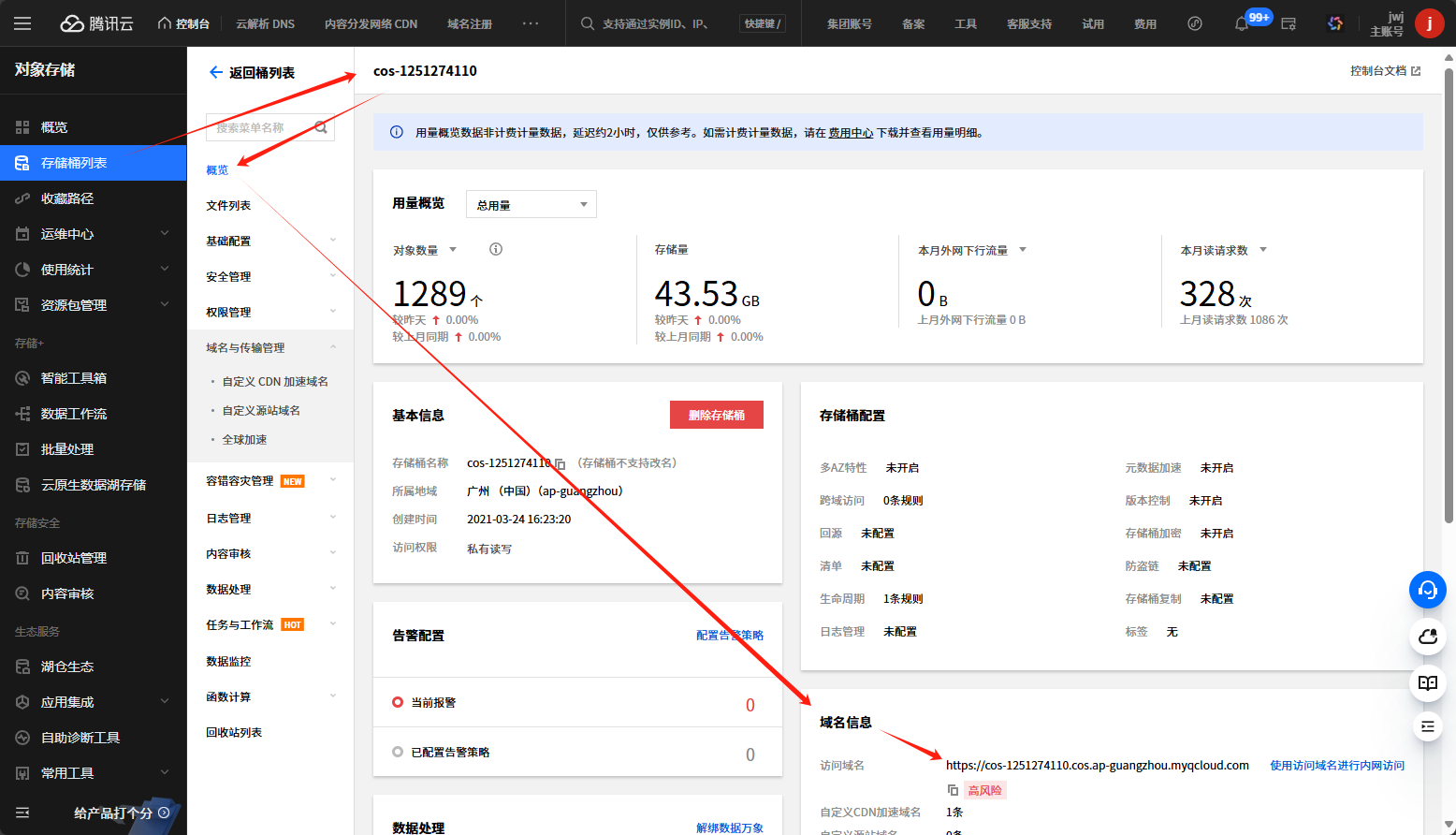Click 使用访问域名进行内网访问 link
The width and height of the screenshot is (1456, 835).
click(1337, 766)
